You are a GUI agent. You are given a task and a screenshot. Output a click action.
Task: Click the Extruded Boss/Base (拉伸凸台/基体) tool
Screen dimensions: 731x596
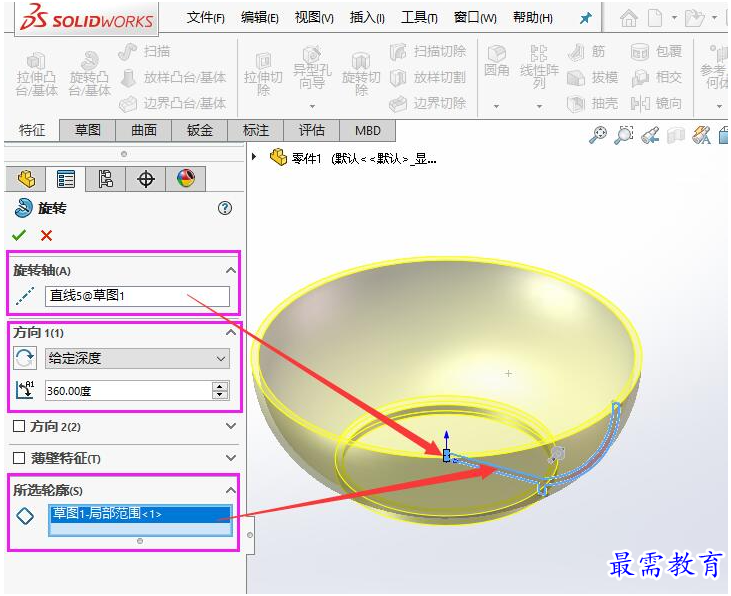[x=36, y=74]
